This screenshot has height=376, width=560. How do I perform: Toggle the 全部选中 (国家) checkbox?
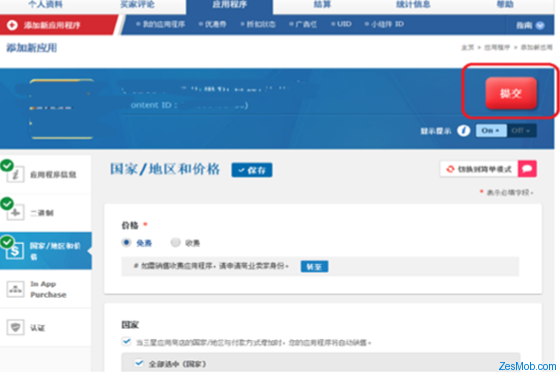click(x=139, y=363)
